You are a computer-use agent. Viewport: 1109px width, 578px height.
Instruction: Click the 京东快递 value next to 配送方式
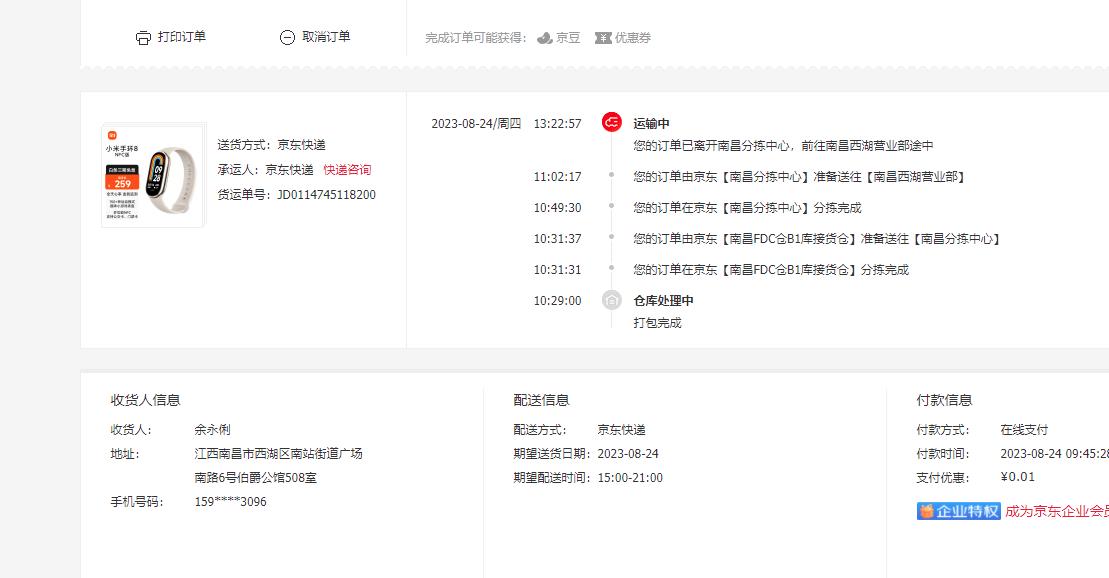(622, 429)
